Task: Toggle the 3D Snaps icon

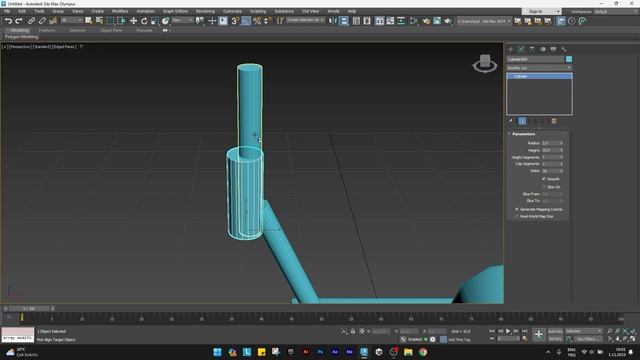Action: pyautogui.click(x=235, y=21)
